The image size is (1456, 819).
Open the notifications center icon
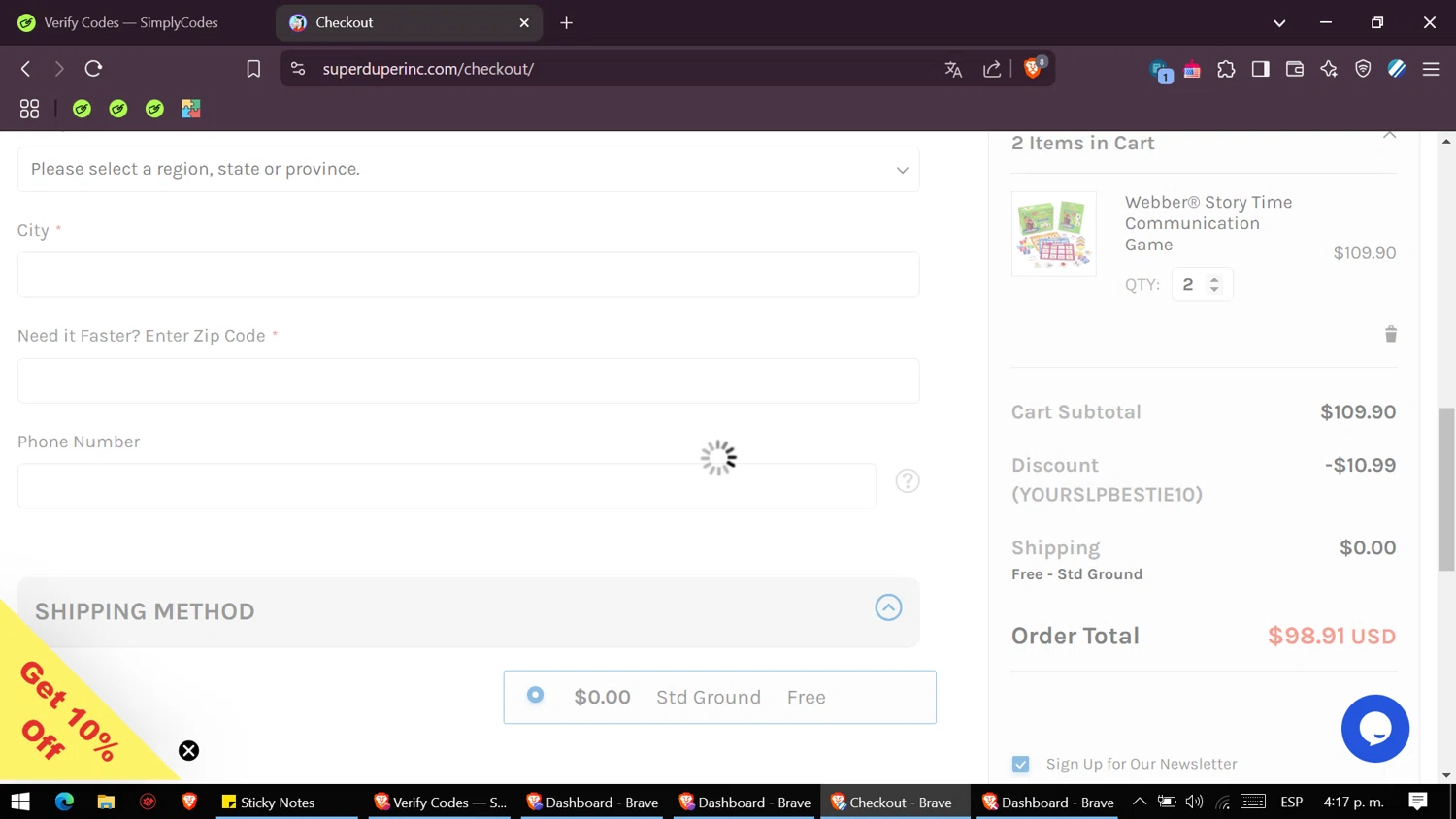point(1417,802)
